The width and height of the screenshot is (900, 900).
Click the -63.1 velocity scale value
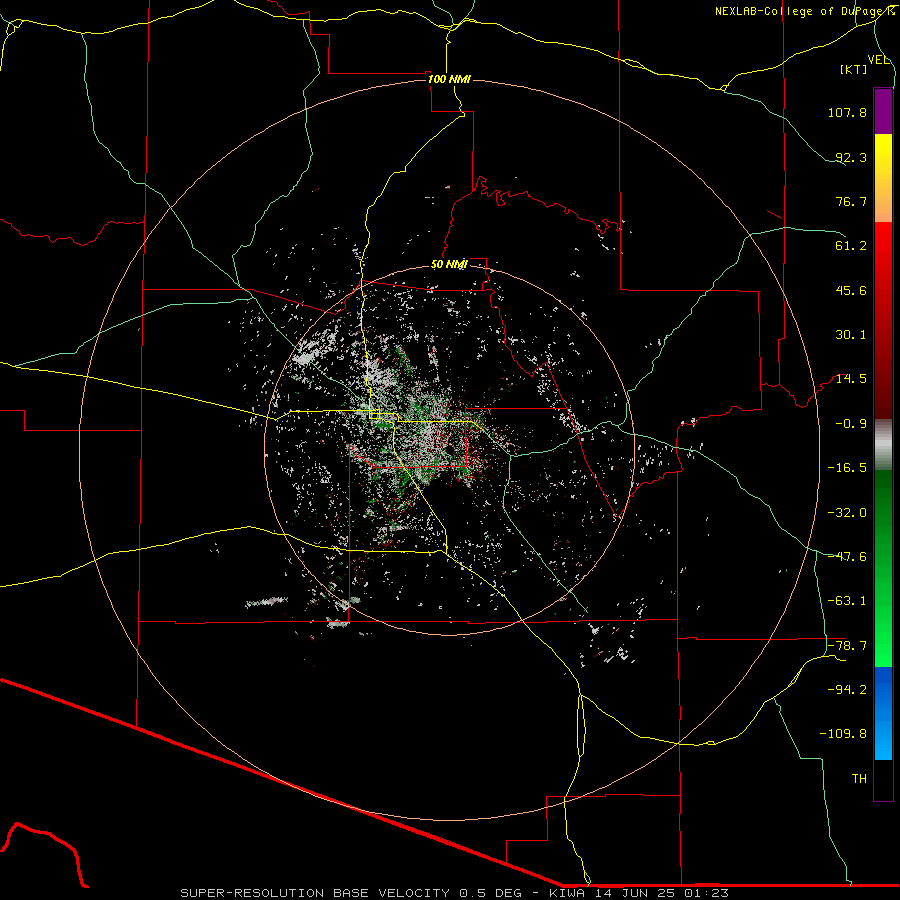click(847, 601)
